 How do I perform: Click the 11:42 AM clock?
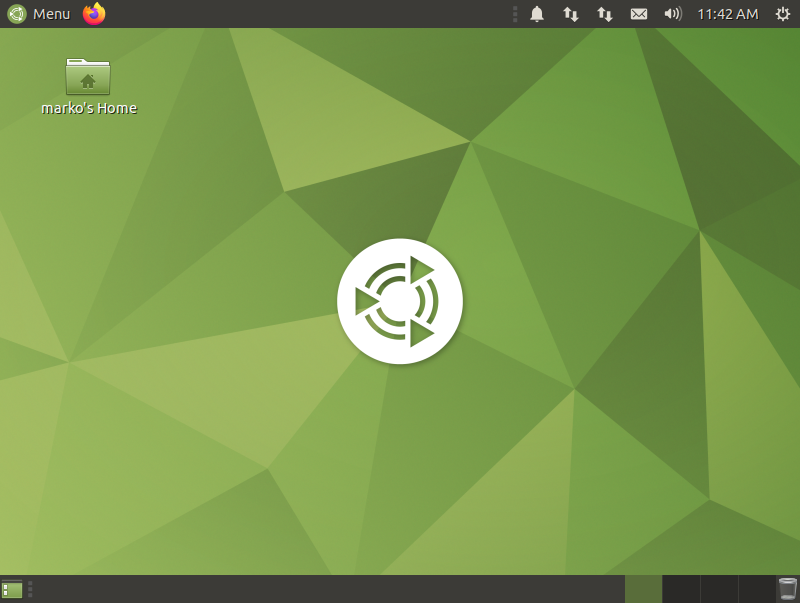[728, 14]
